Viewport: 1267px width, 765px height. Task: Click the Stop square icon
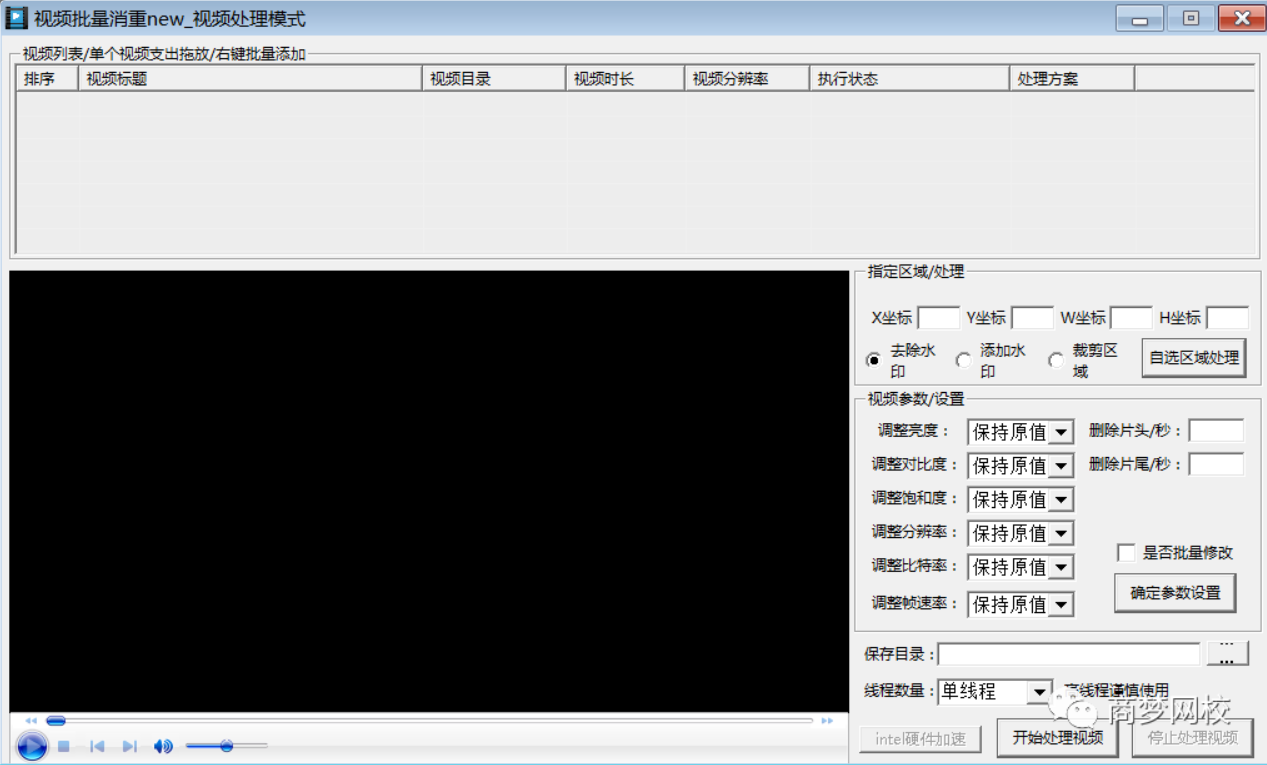point(64,746)
